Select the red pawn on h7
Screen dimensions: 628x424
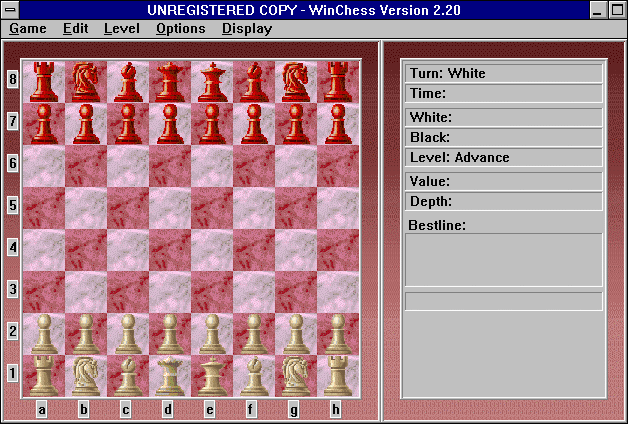(x=338, y=124)
